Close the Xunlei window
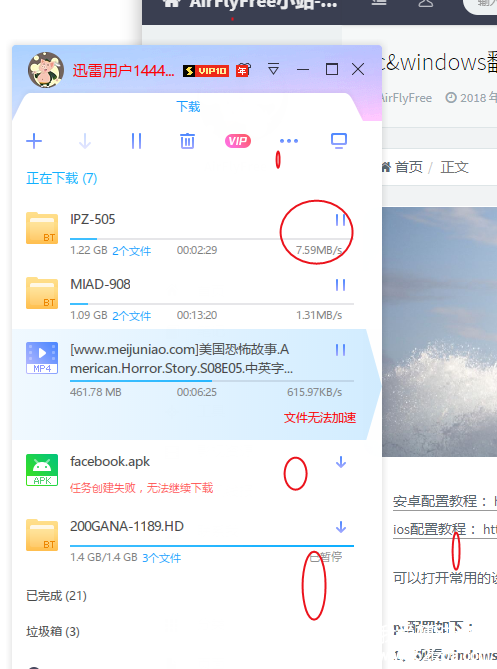The height and width of the screenshot is (669, 497). point(358,69)
